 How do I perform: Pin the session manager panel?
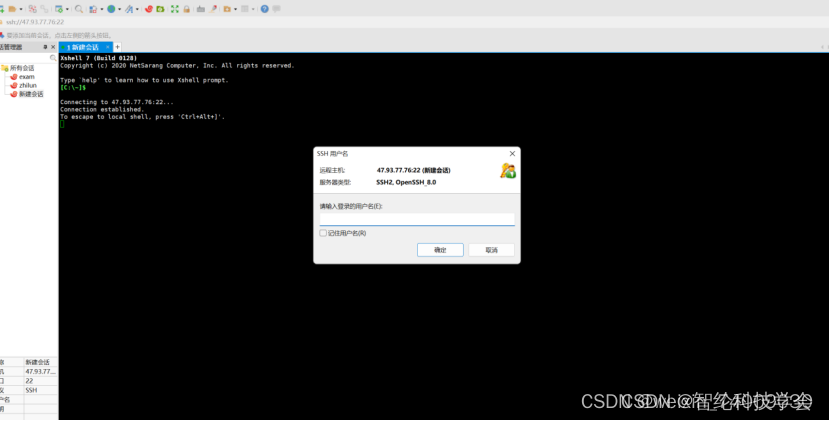44,47
